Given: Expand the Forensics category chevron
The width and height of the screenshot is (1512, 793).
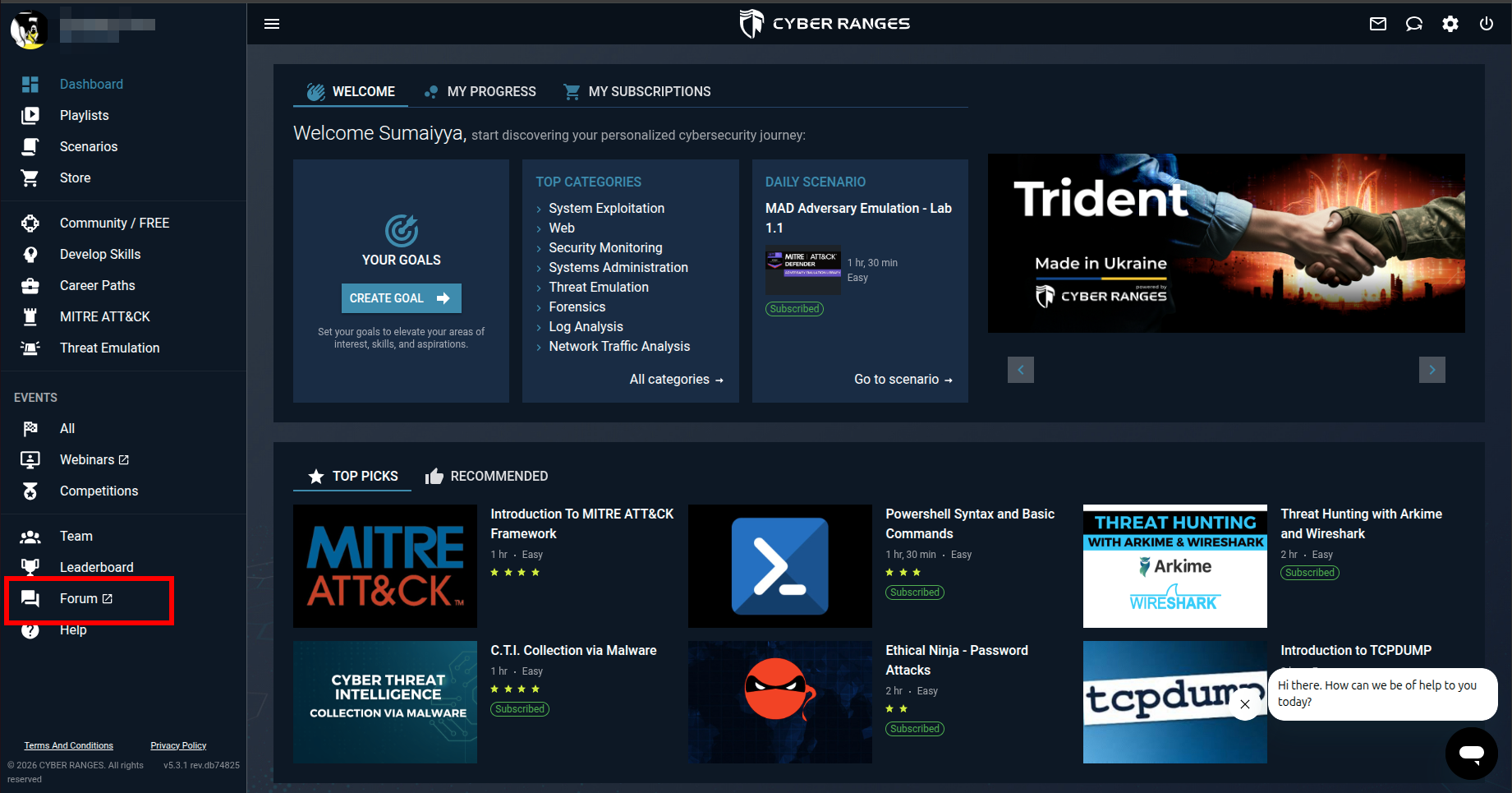Looking at the screenshot, I should point(540,307).
